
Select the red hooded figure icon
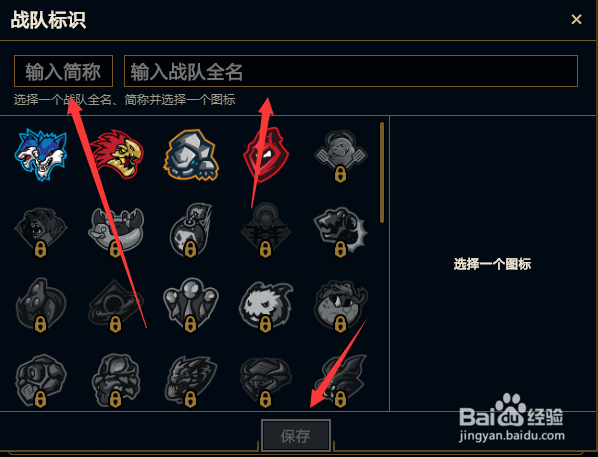coord(266,154)
